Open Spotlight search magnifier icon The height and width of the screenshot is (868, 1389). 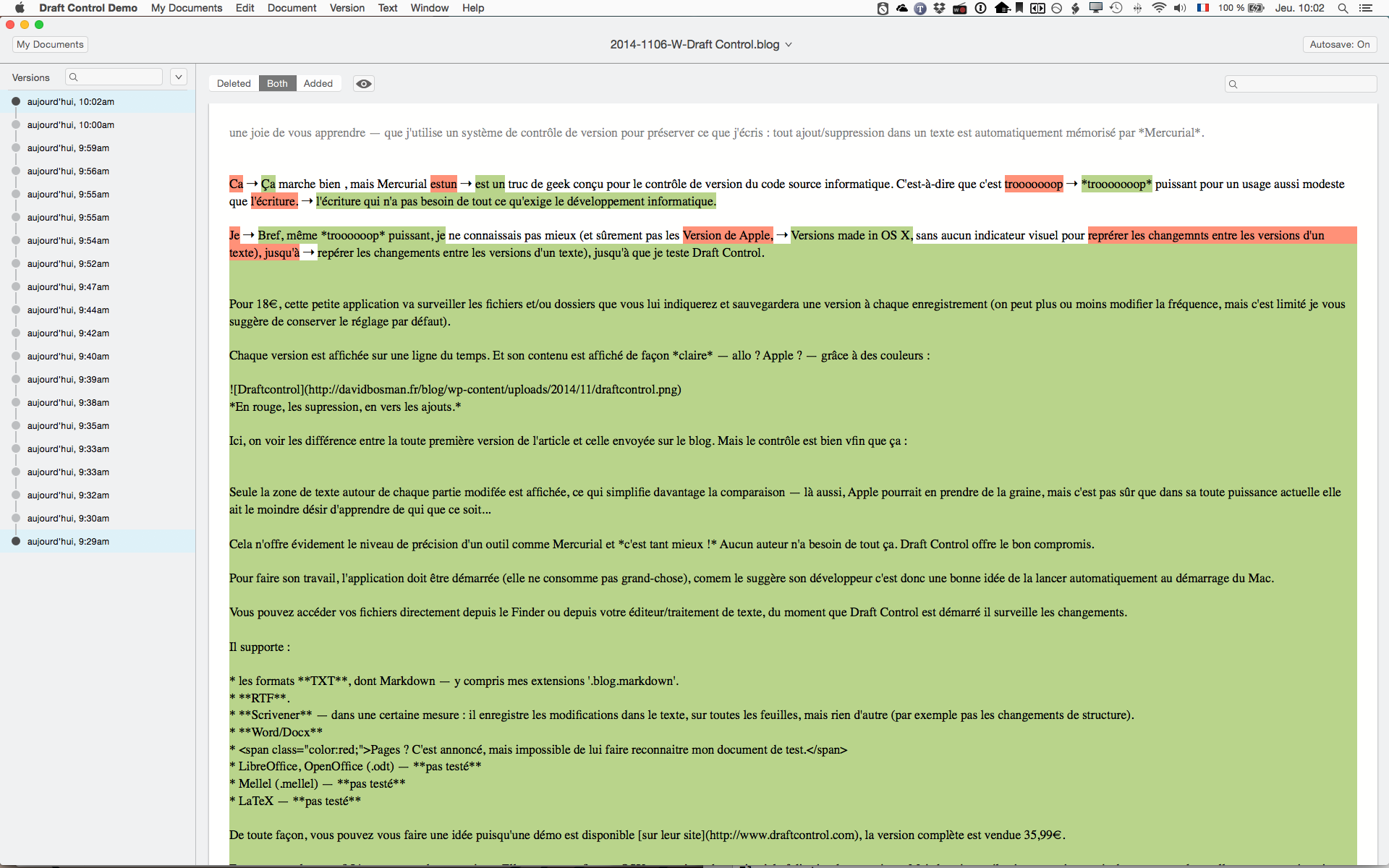1343,8
